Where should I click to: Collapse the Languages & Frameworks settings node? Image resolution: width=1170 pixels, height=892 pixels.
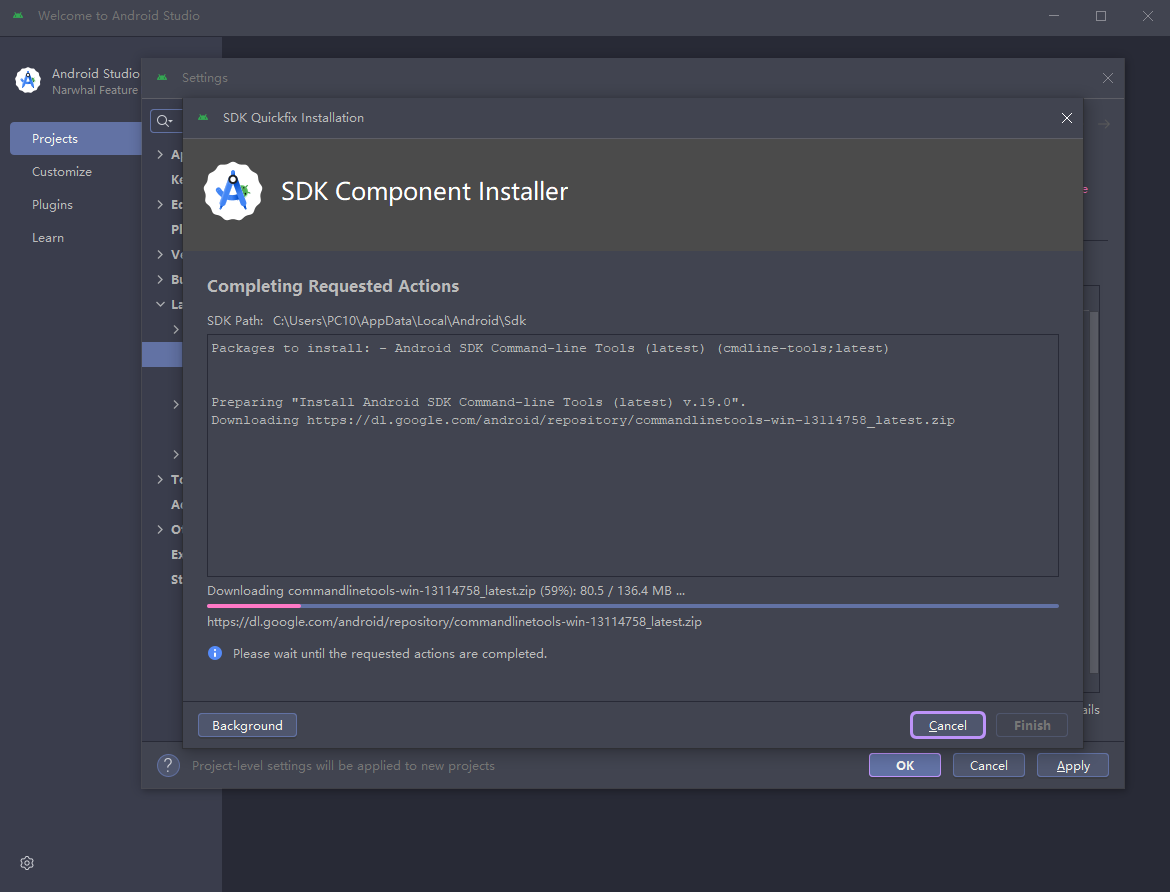tap(160, 304)
